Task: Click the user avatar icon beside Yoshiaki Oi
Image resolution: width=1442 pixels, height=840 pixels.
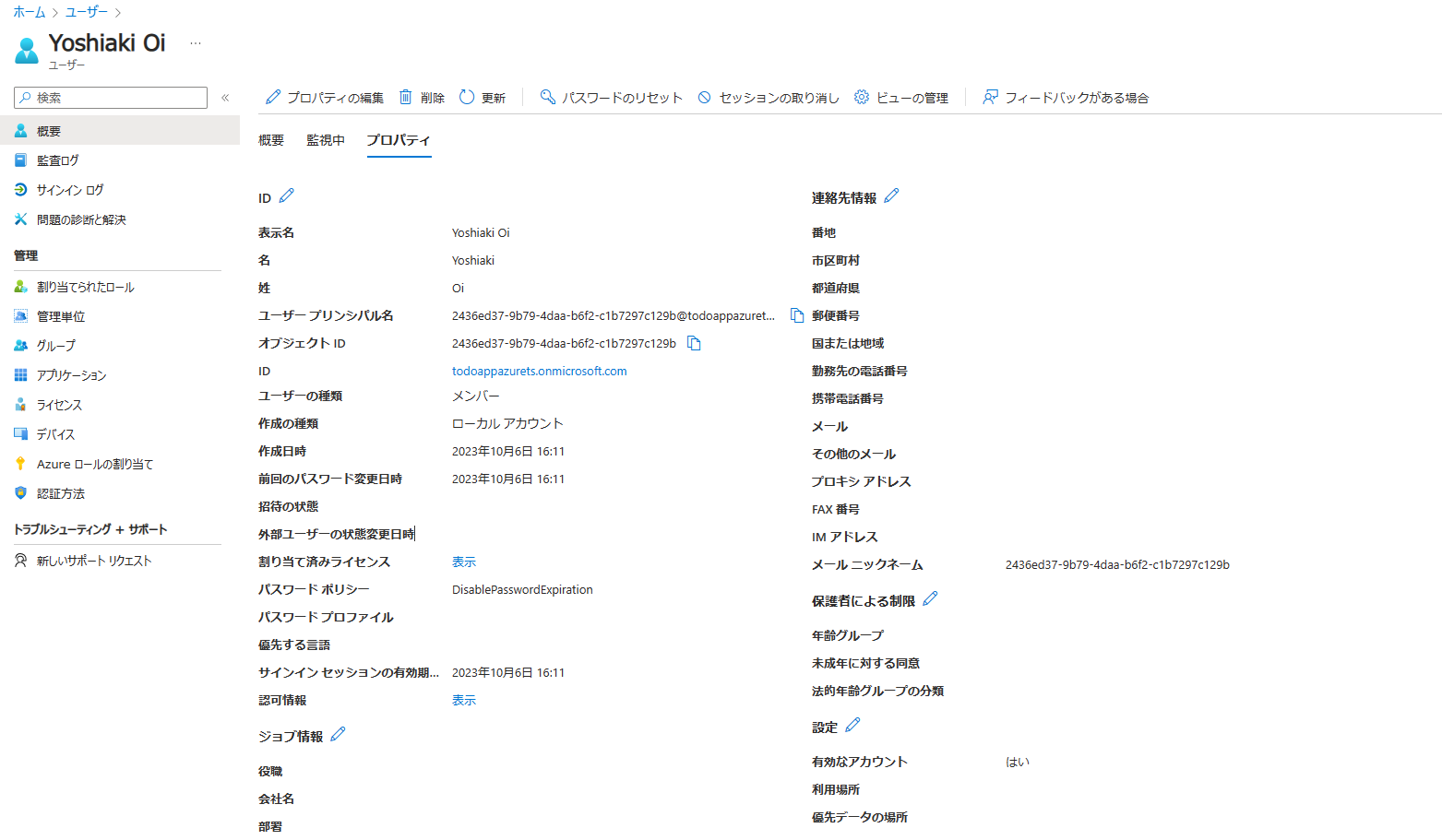Action: [27, 50]
